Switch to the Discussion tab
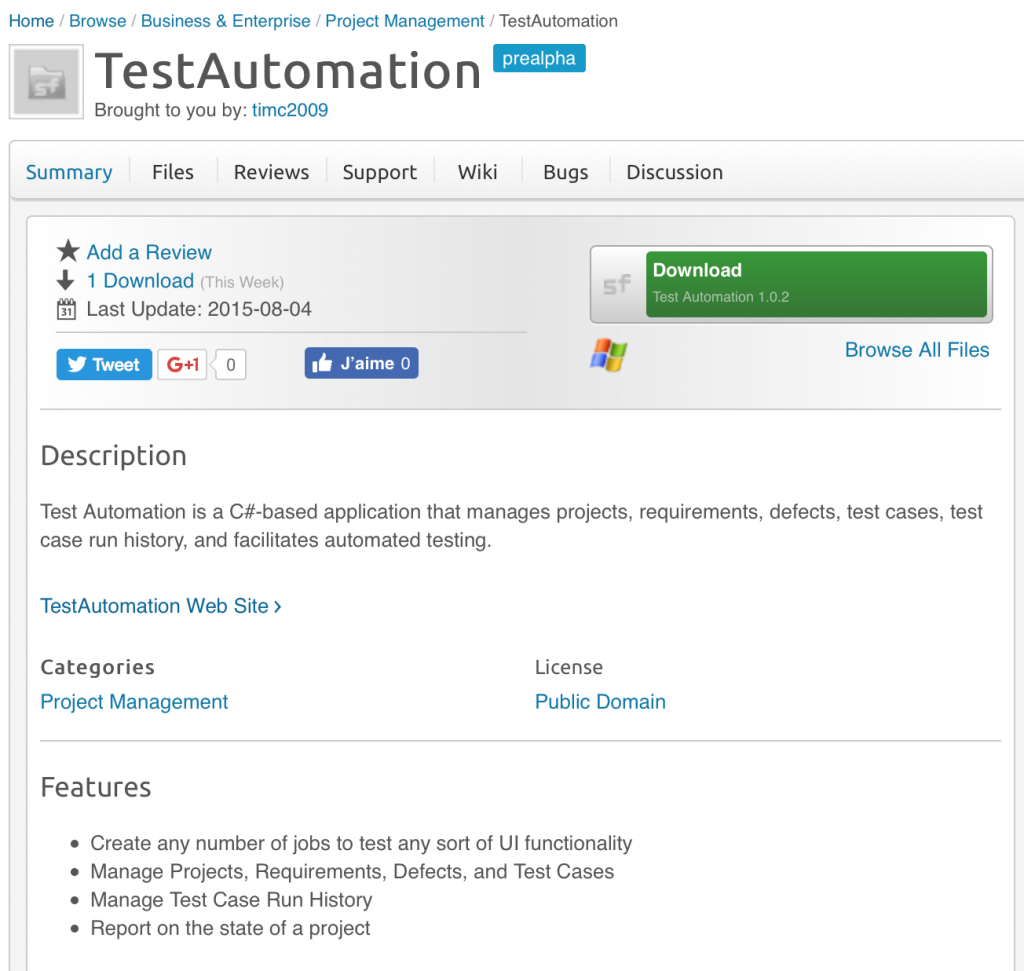Image resolution: width=1024 pixels, height=971 pixels. [x=674, y=172]
